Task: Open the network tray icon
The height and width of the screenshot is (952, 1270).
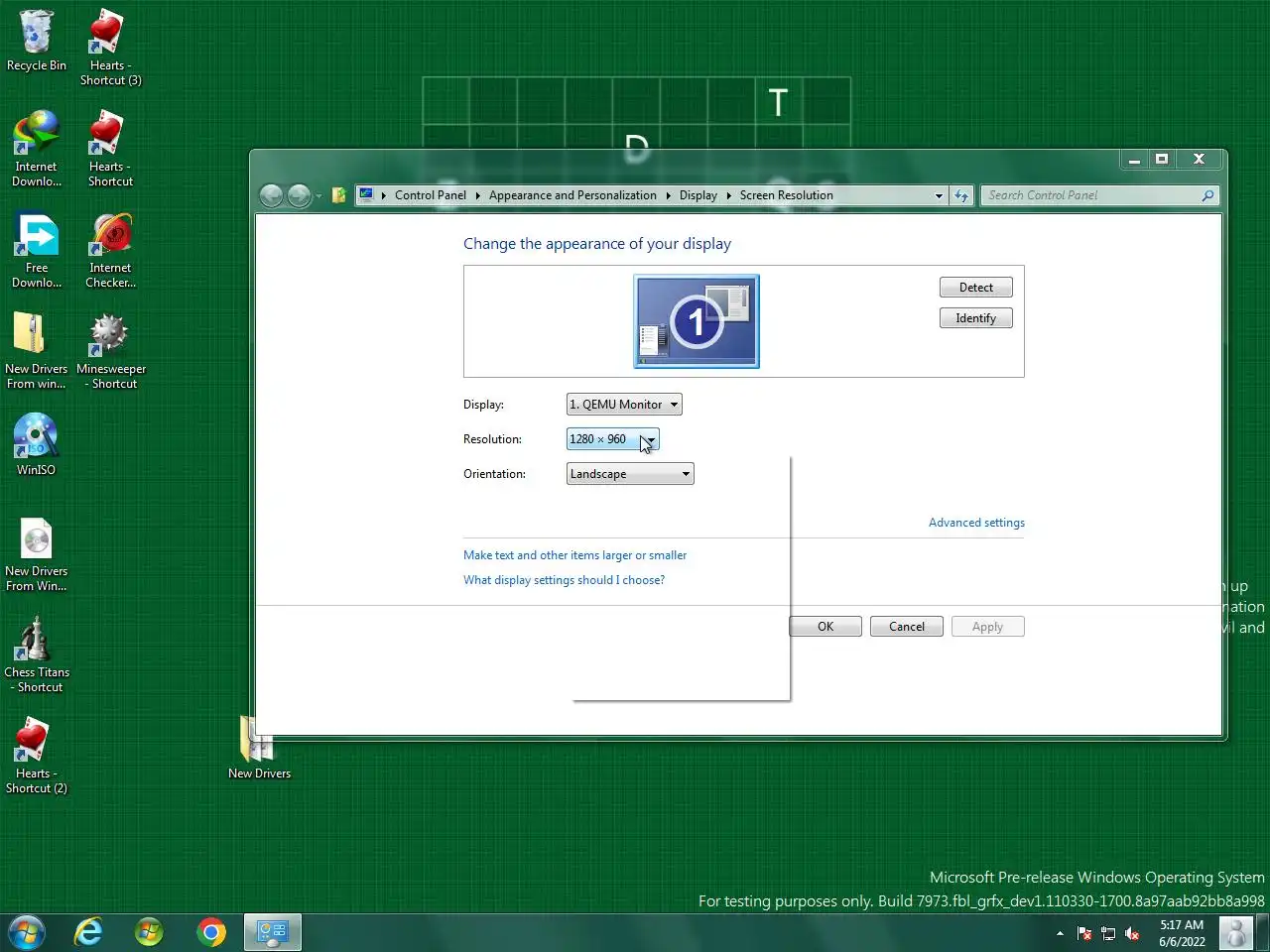Action: pos(1108,933)
